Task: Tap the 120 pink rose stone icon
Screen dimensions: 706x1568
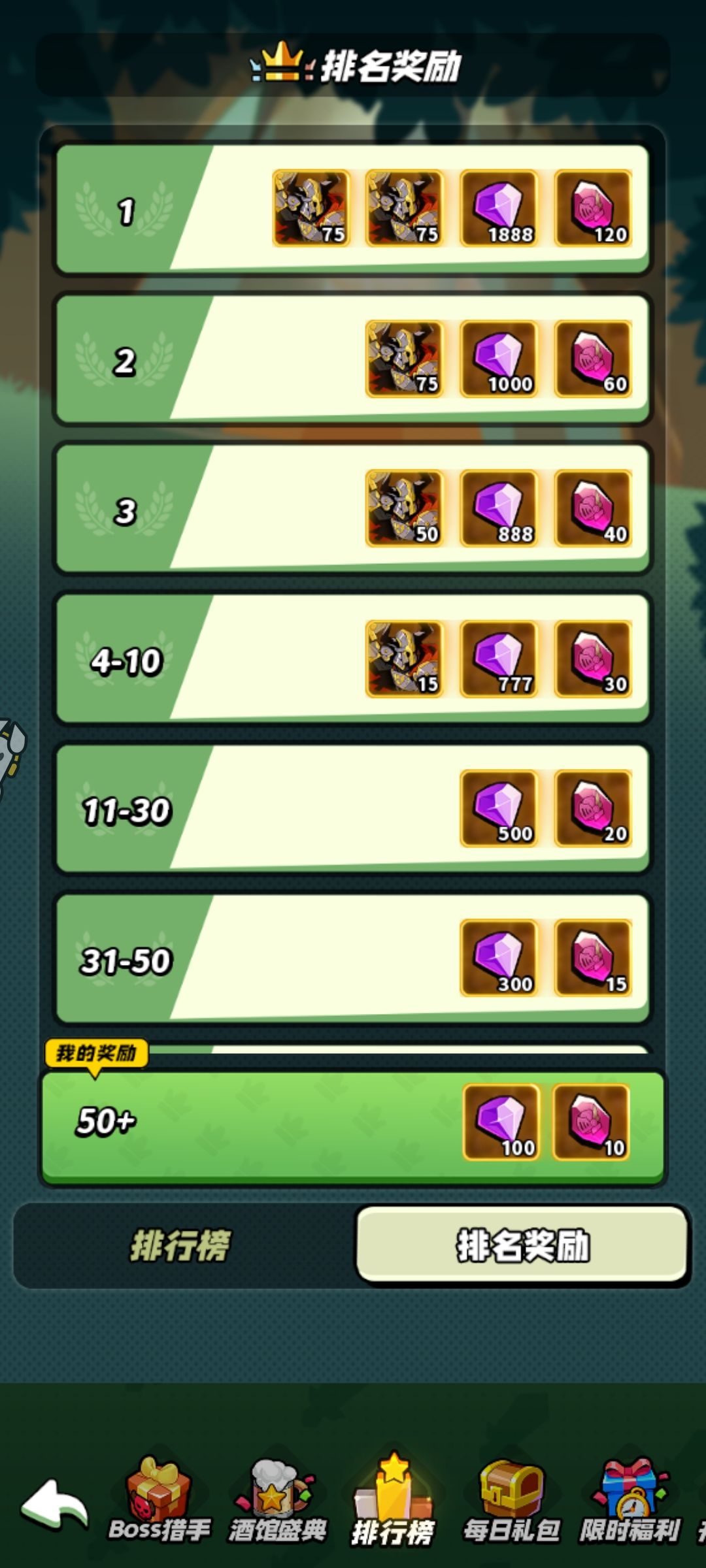Action: point(593,208)
